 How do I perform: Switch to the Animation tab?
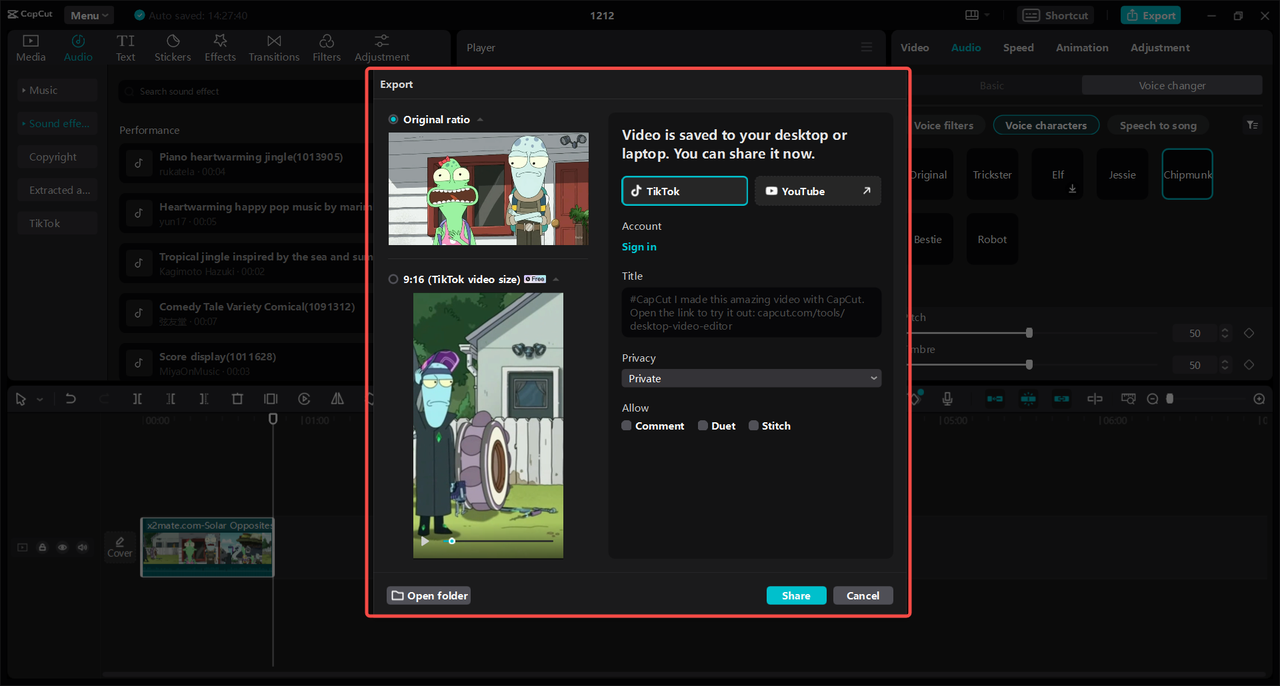point(1082,47)
